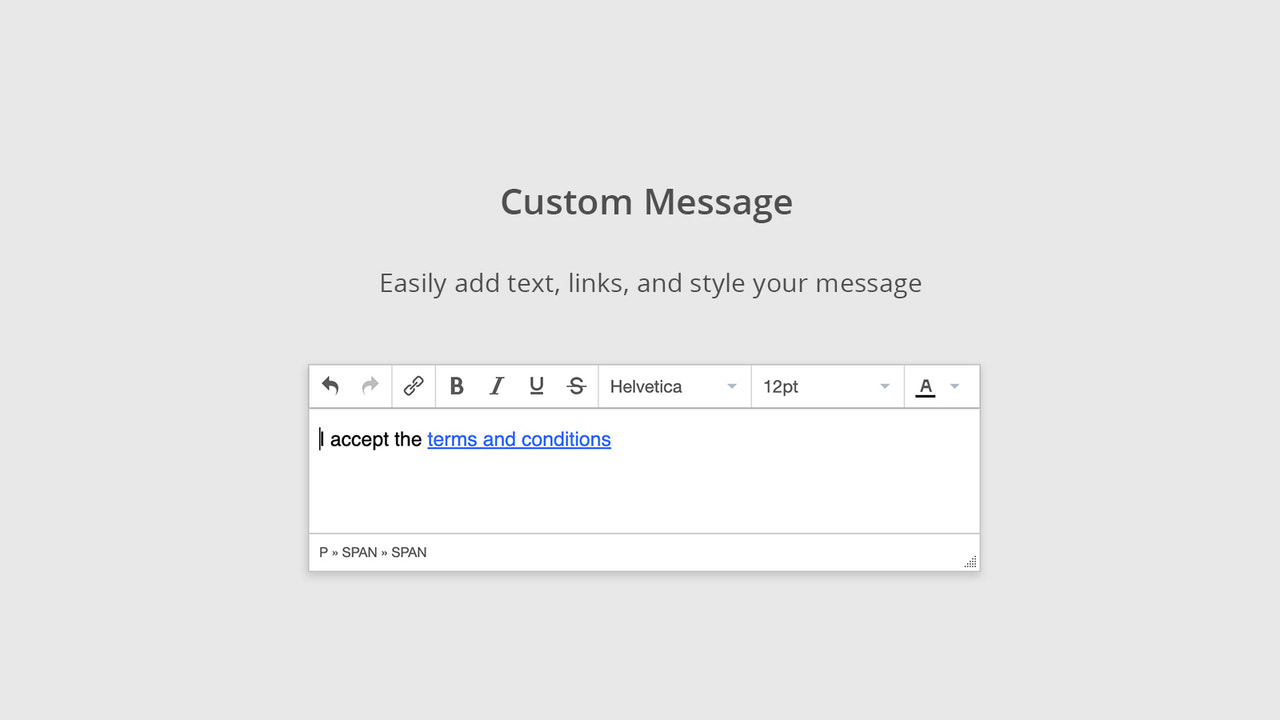Viewport: 1280px width, 720px height.
Task: Apply Strikethrough formatting
Action: coord(576,386)
